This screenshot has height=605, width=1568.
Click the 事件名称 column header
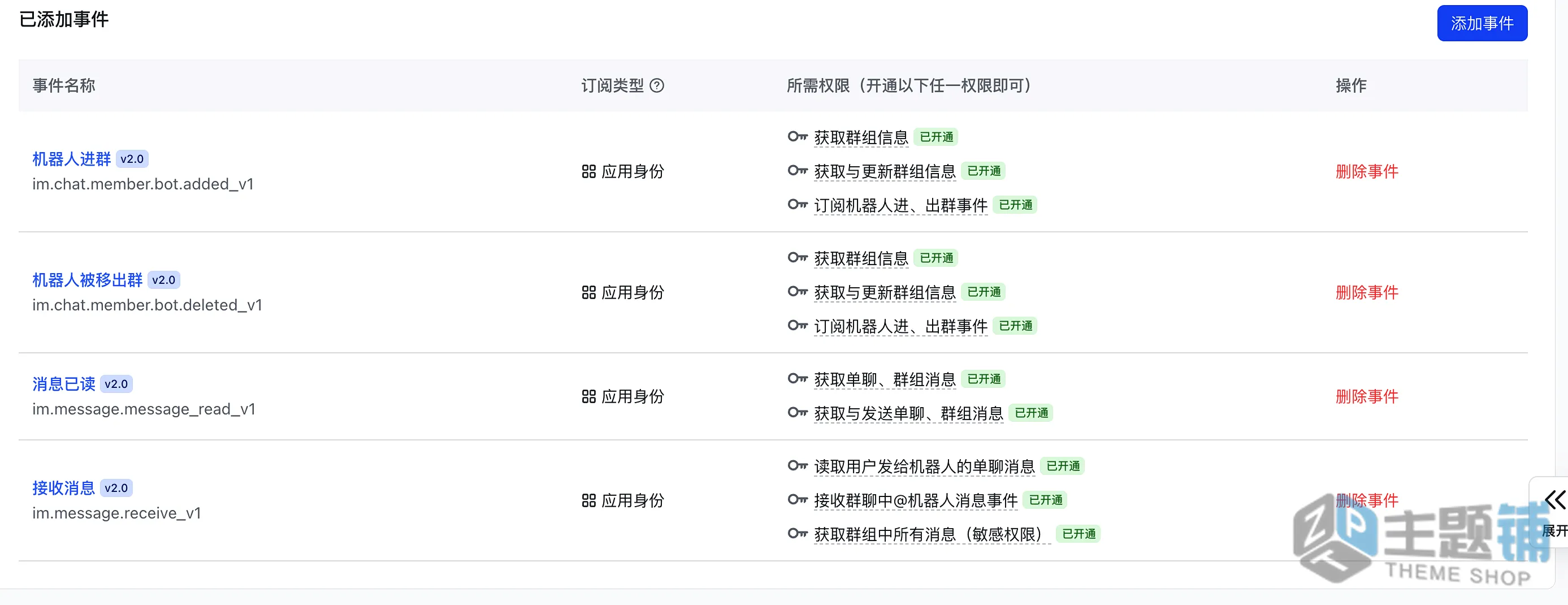64,85
